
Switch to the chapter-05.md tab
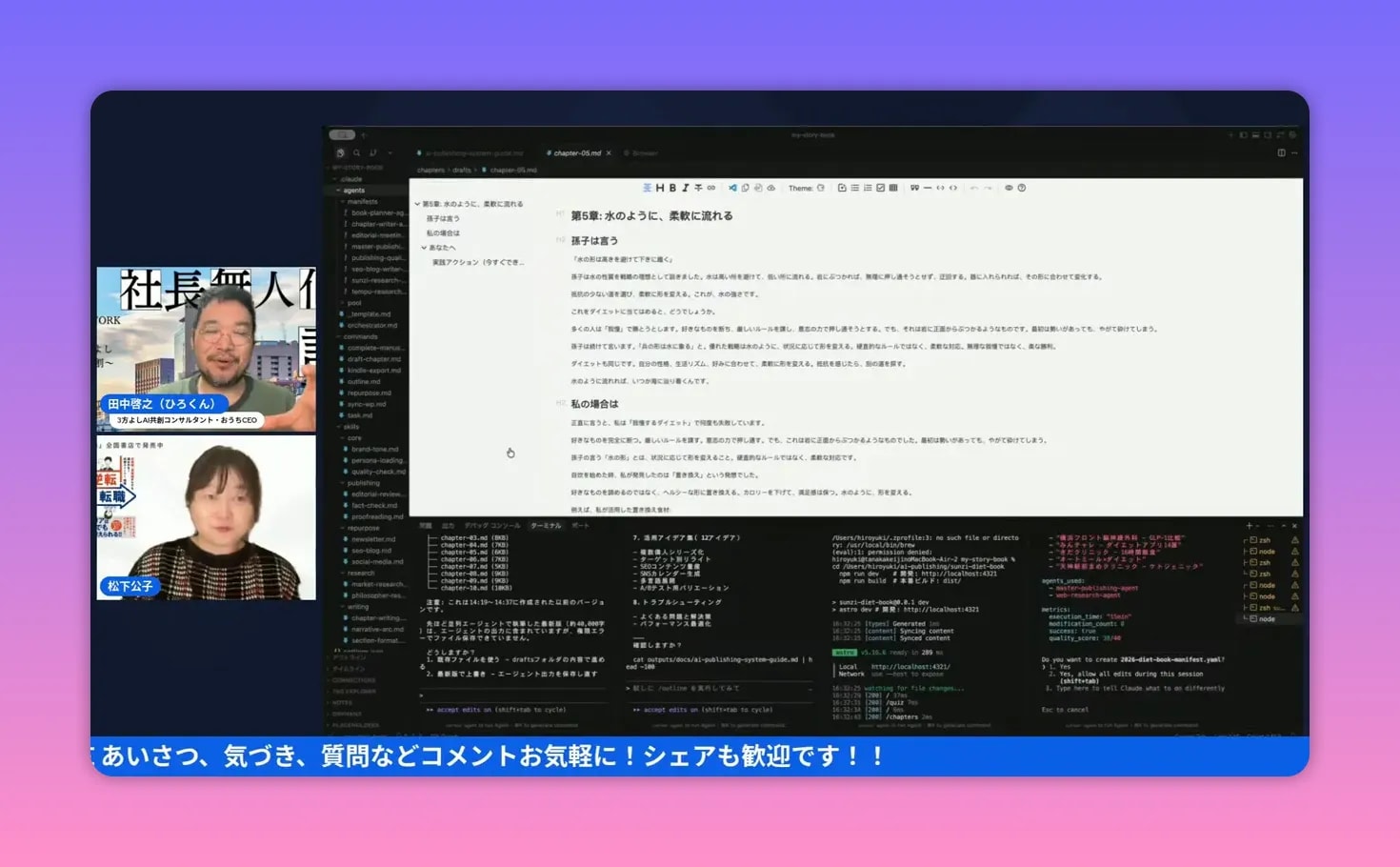click(577, 153)
